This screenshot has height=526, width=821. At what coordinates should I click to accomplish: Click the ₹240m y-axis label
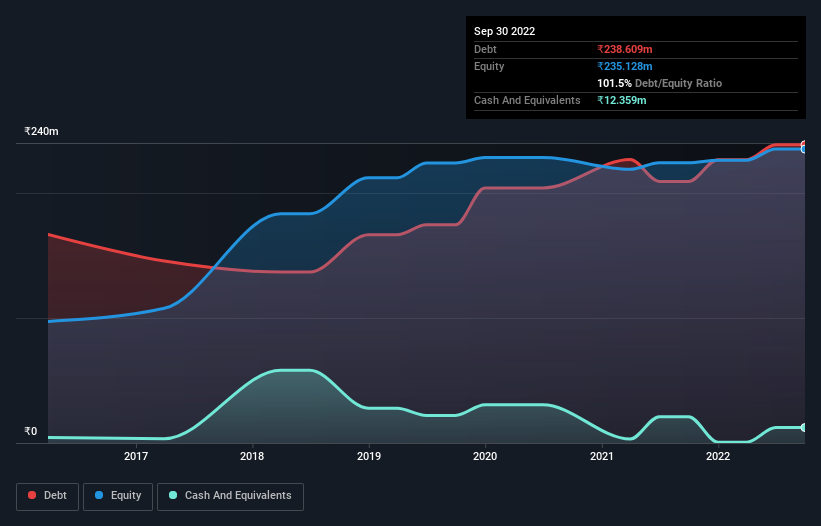41,131
